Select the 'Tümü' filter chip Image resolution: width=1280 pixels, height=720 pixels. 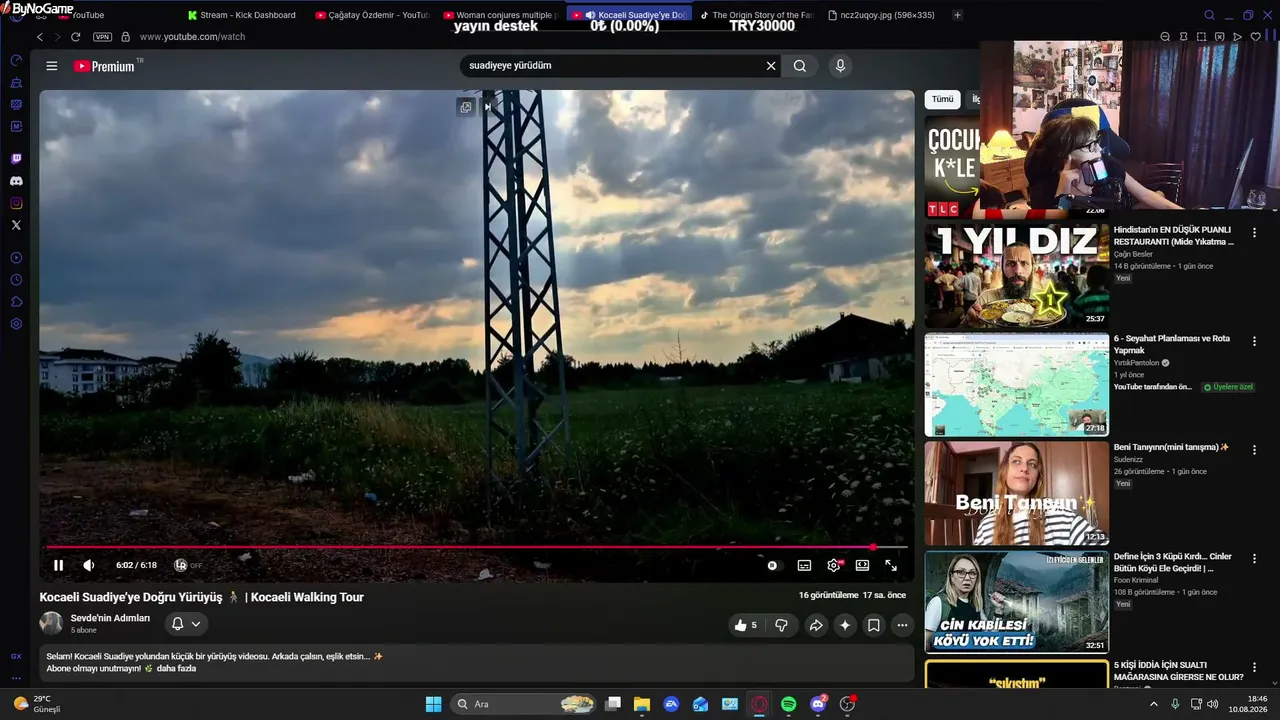coord(943,99)
